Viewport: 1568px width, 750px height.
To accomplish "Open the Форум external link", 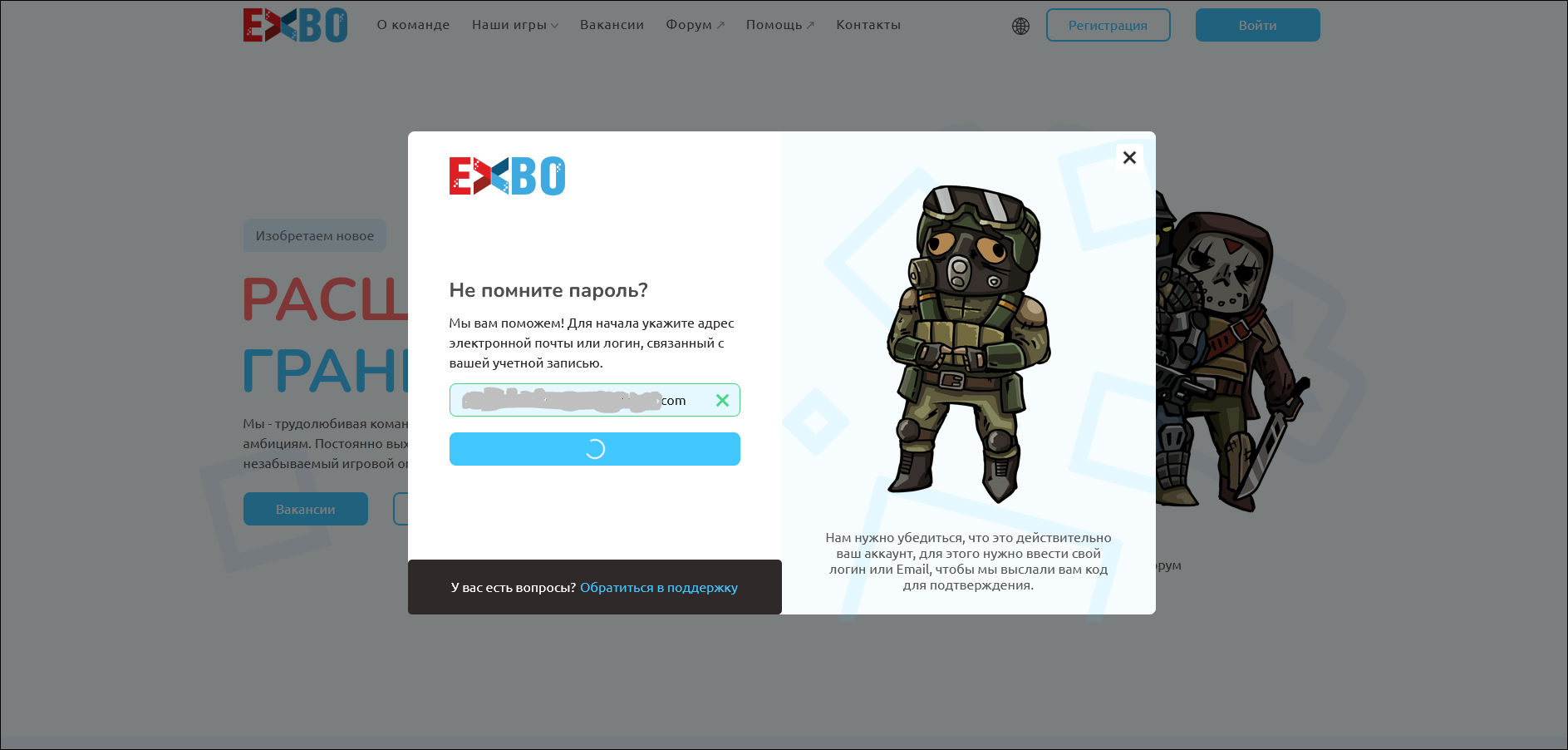I will coord(695,25).
